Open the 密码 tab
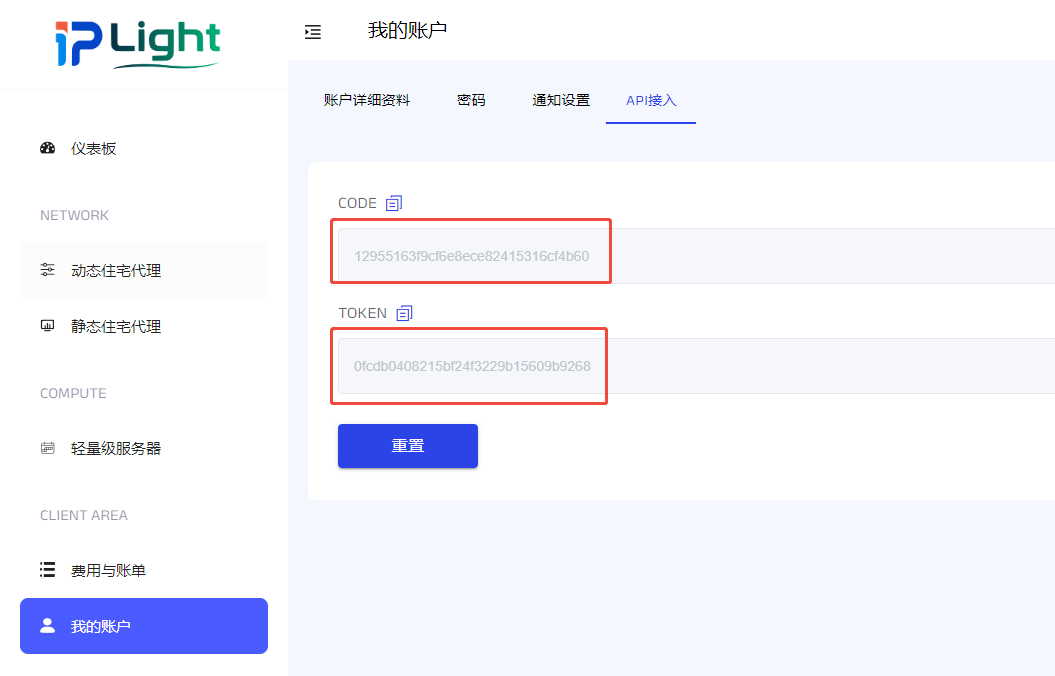This screenshot has width=1055, height=676. (x=471, y=100)
